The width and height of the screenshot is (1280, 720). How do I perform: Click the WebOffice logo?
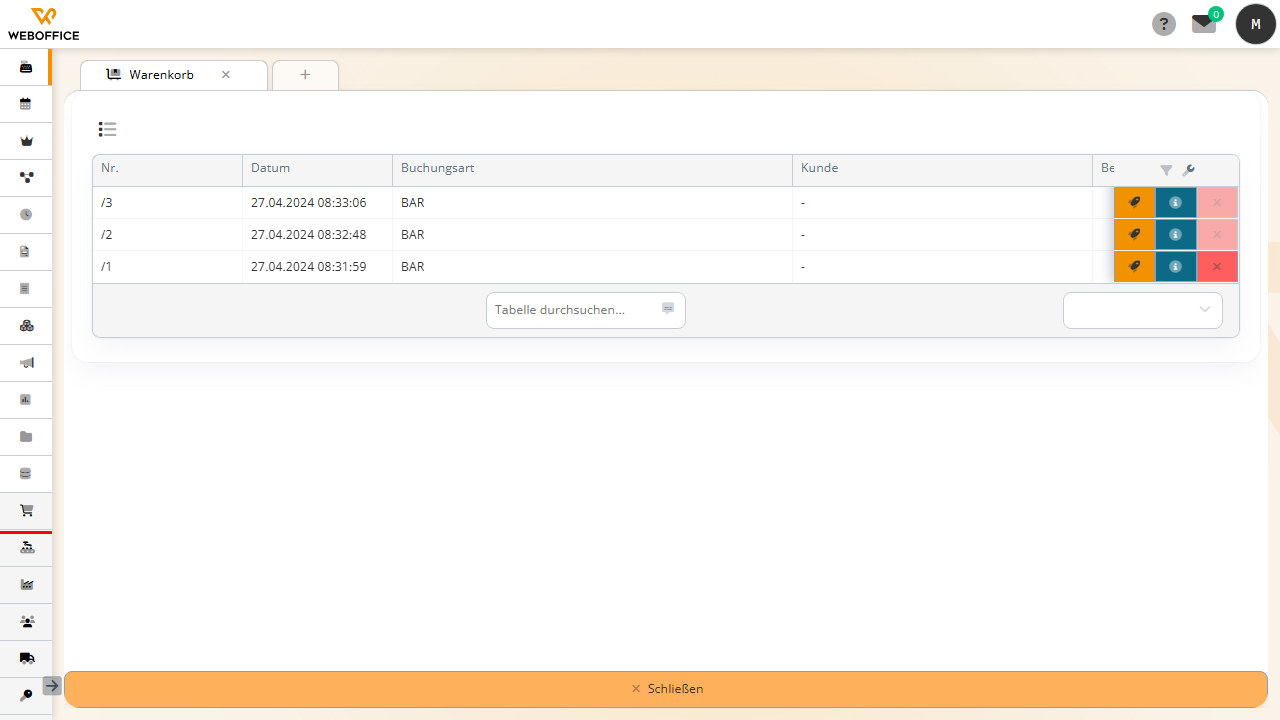click(43, 23)
